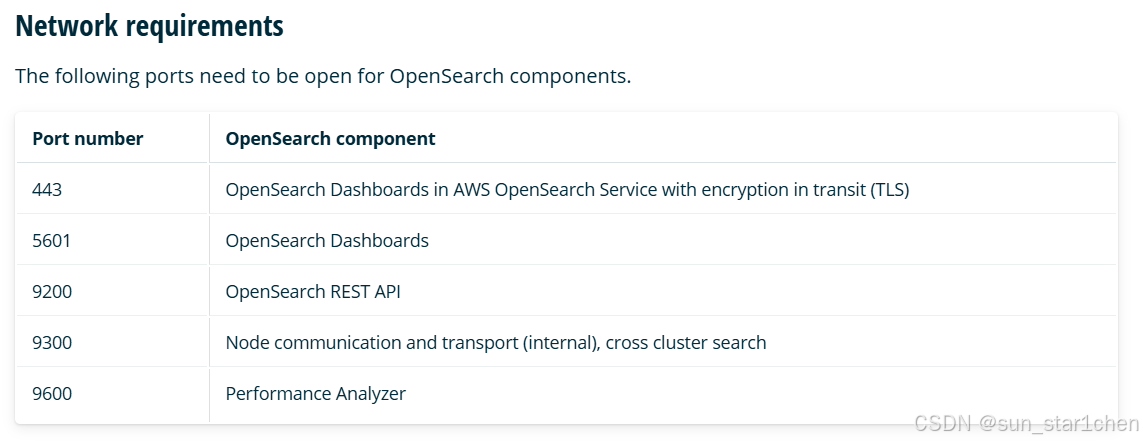Click the AWS OpenSearch Service TLS description
Screen dimensions: 1143x443
coord(567,189)
